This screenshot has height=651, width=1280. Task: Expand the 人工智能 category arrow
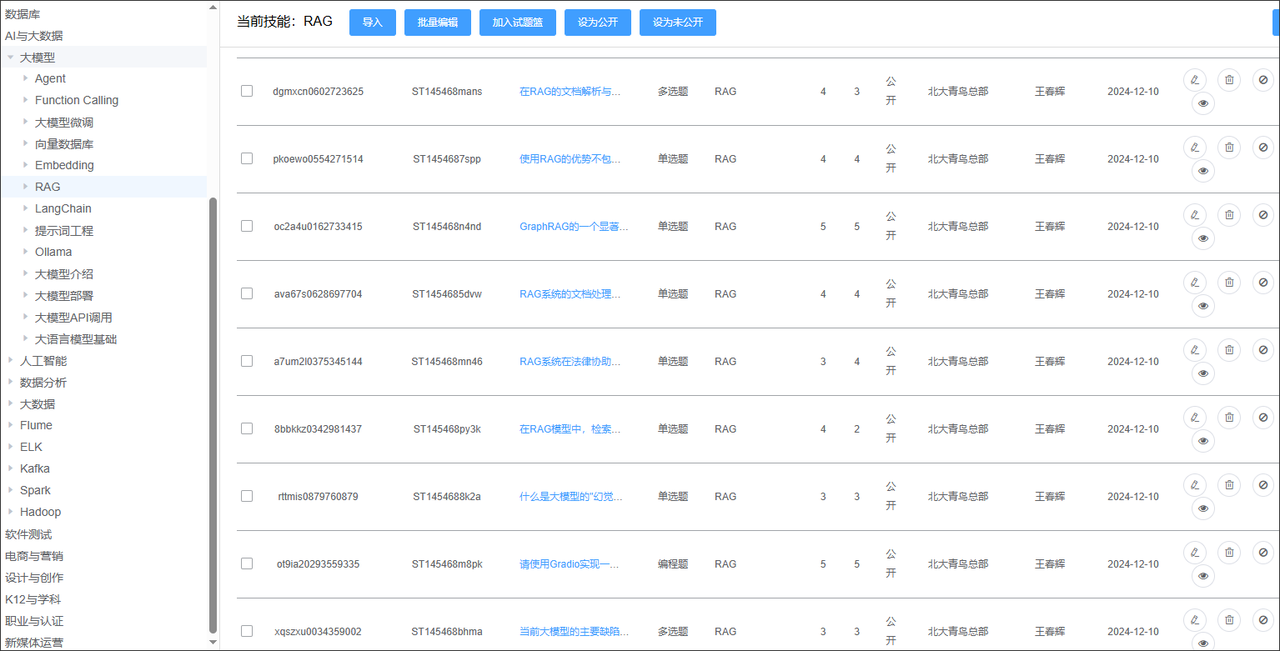tap(10, 361)
